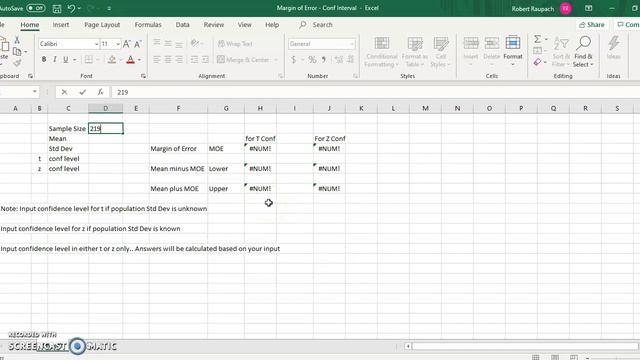
Task: Open Customize Quick Access Toolbar dropdown
Action: point(109,8)
